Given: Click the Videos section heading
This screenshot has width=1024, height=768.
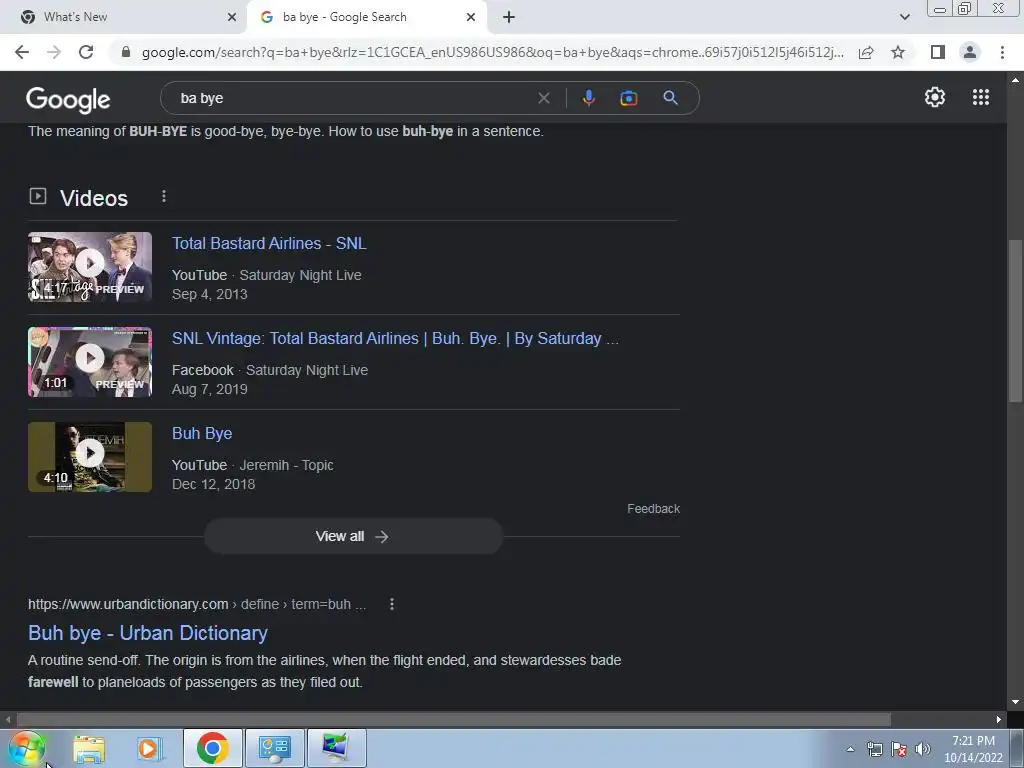Looking at the screenshot, I should tap(94, 198).
